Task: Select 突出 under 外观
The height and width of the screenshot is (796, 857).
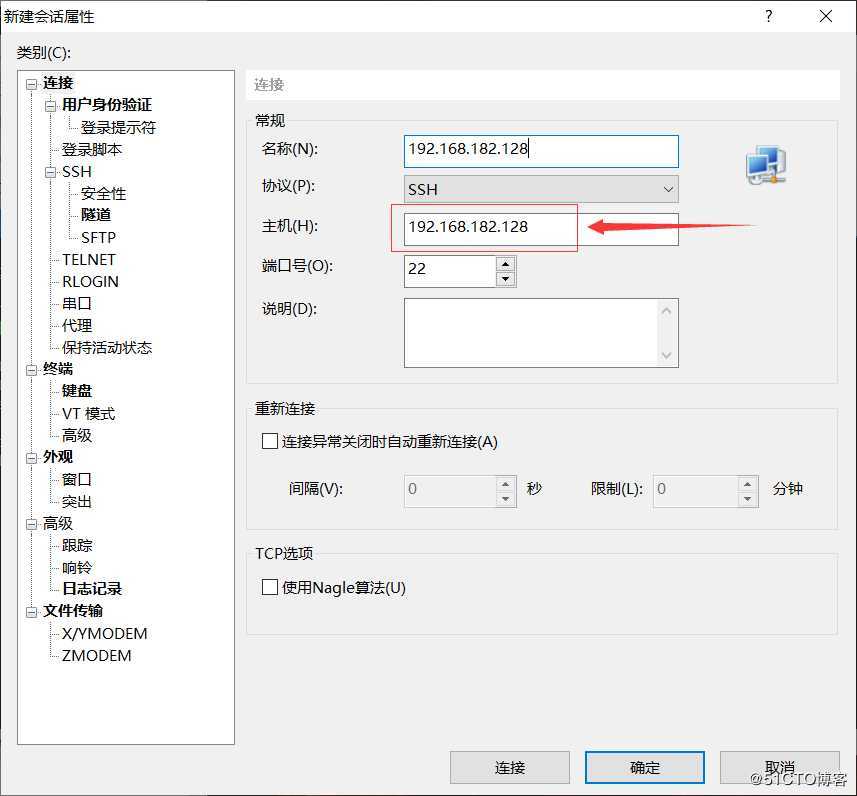Action: pyautogui.click(x=77, y=501)
